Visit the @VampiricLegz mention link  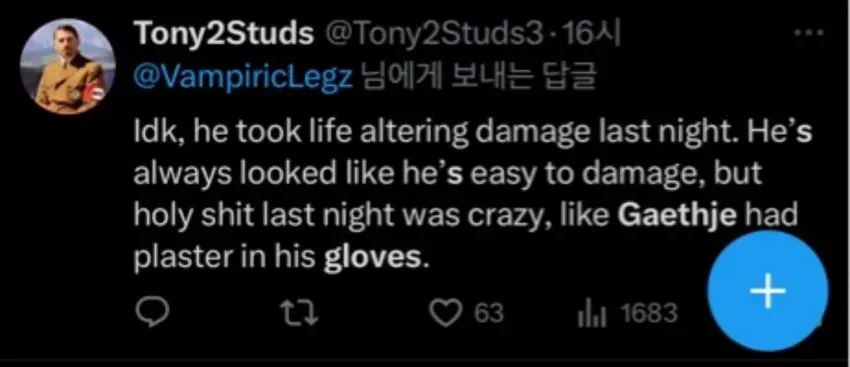tap(243, 80)
